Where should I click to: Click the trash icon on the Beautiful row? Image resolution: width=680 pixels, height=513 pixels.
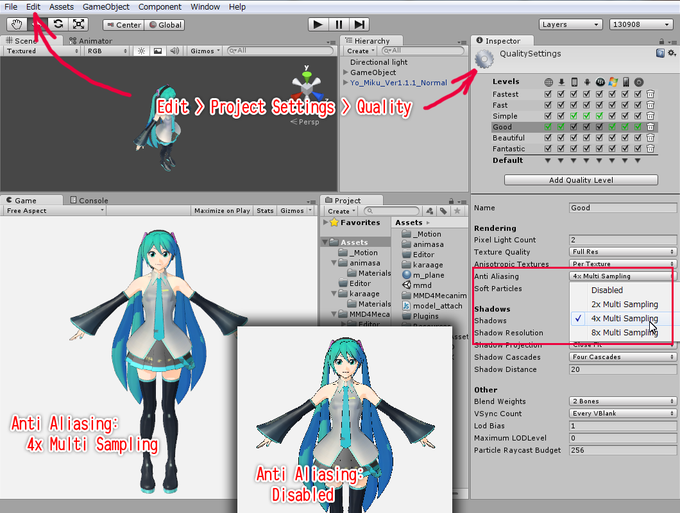tap(651, 137)
